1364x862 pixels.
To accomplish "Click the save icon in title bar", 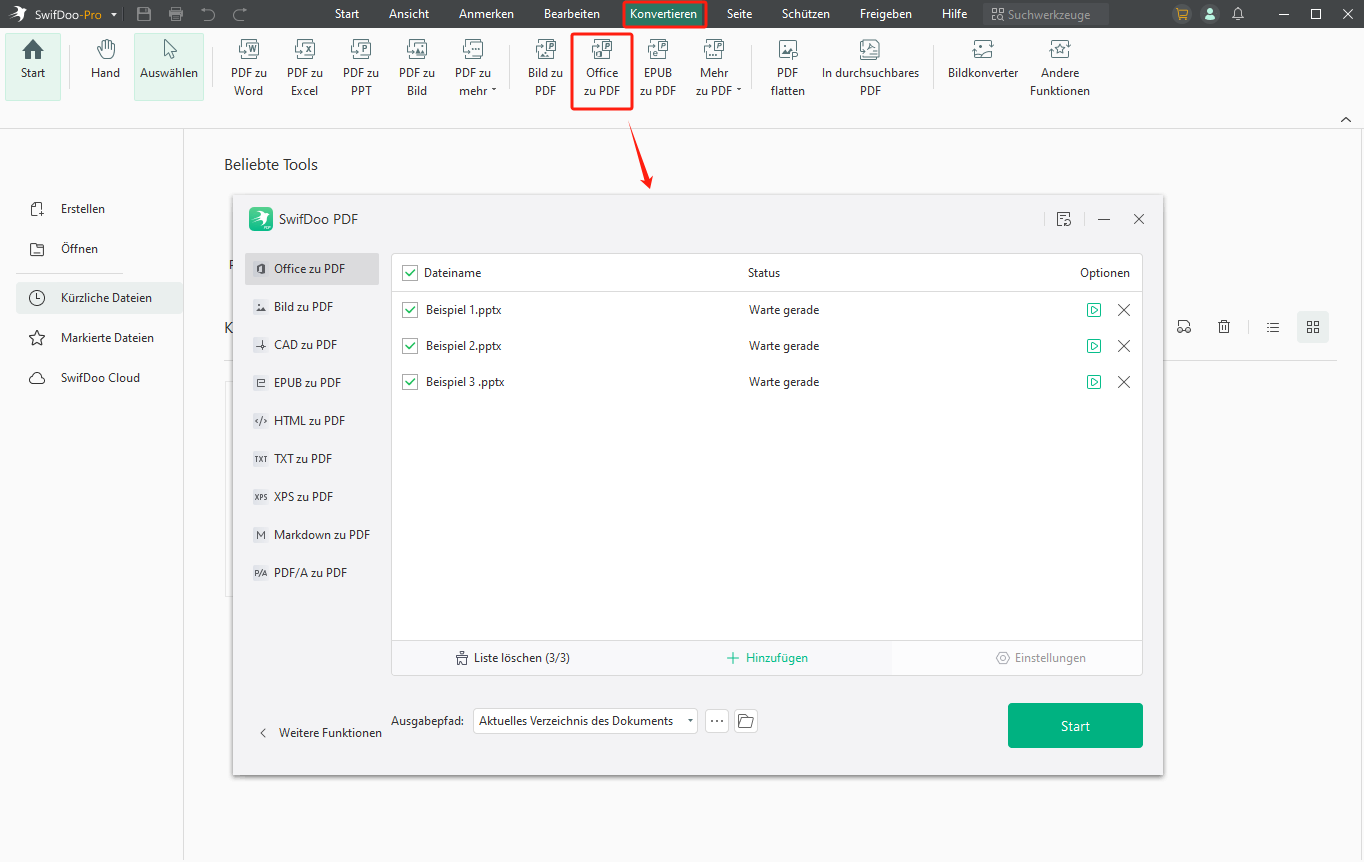I will [144, 14].
